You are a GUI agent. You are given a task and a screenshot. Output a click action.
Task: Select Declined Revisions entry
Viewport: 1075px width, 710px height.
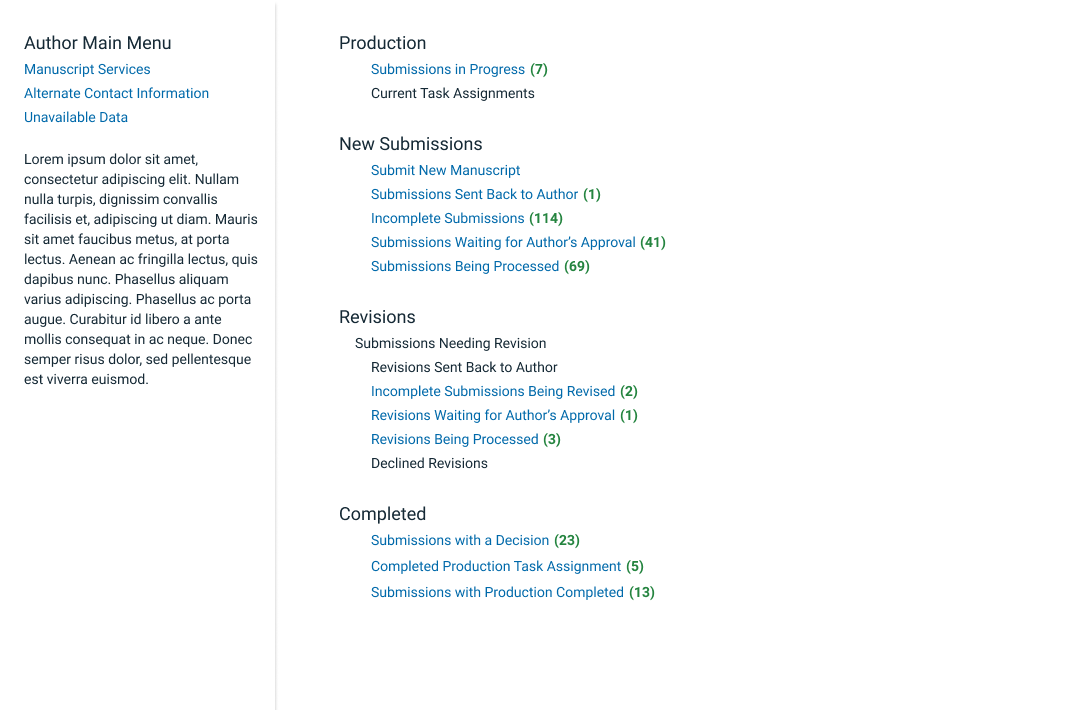coord(429,463)
